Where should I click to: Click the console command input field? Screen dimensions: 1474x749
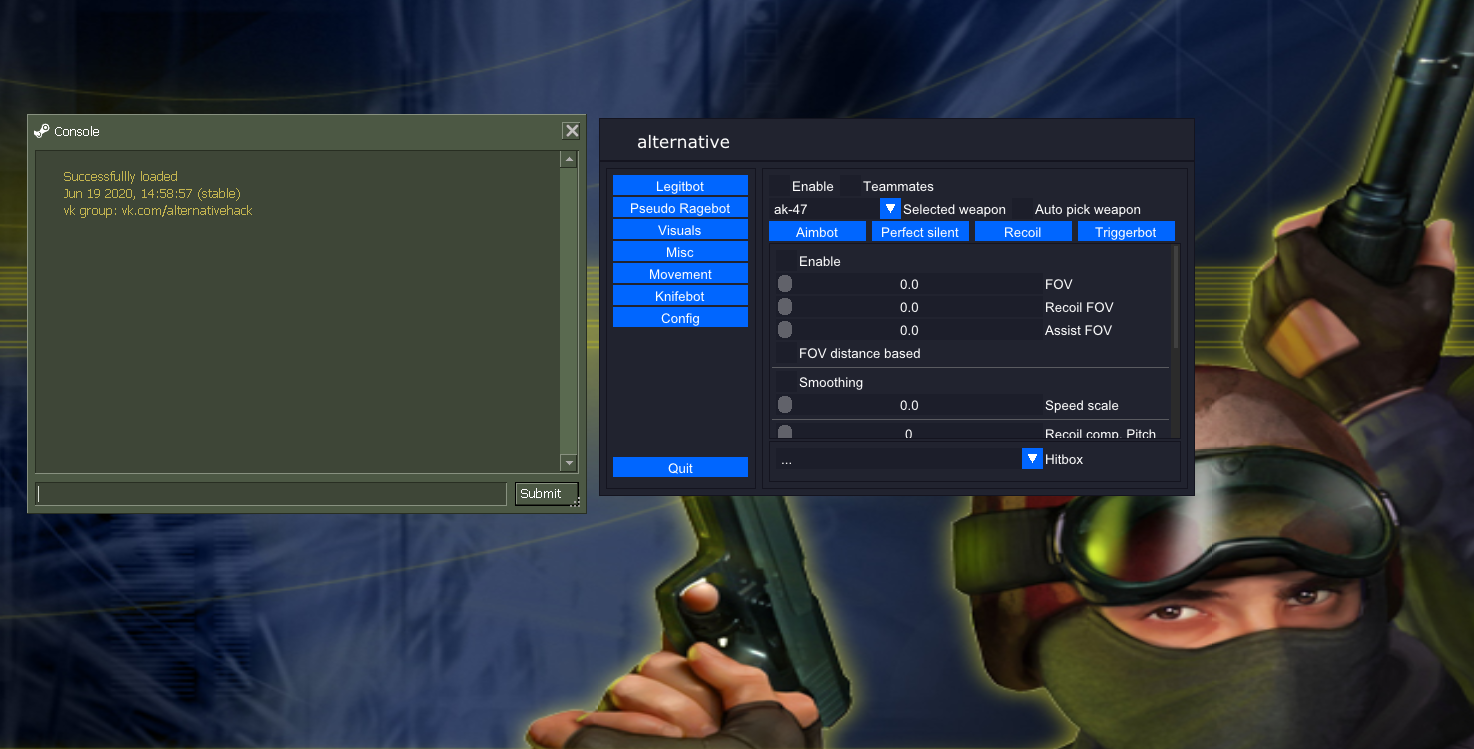[x=270, y=493]
